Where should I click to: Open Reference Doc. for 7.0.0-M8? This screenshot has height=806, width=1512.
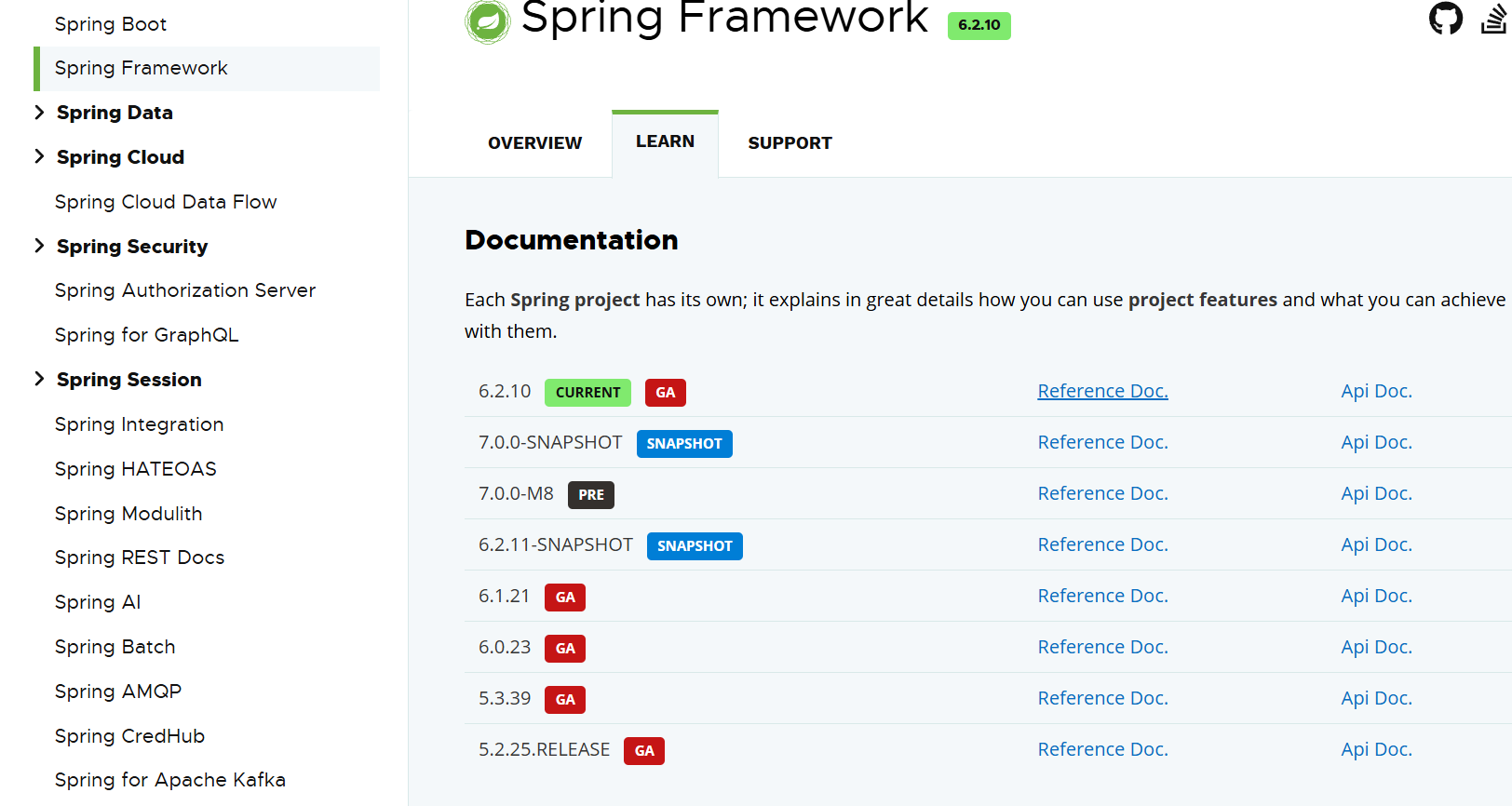coord(1102,493)
